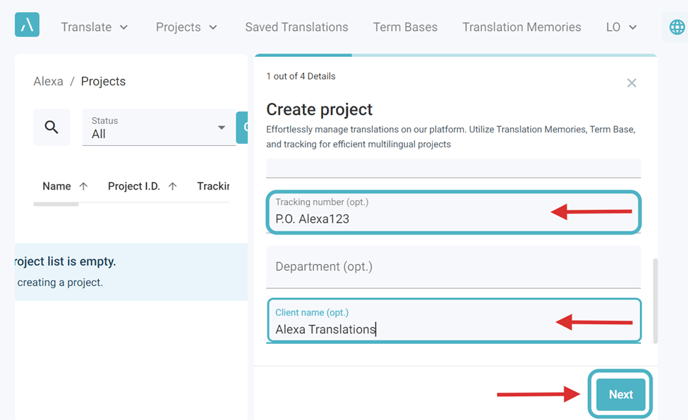Screen dimensions: 688x420
Task: Open Saved Translations page
Action: coord(297,27)
